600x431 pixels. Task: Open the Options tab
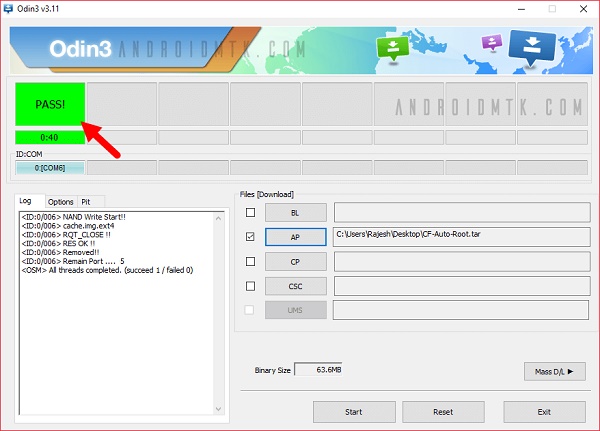(x=60, y=202)
